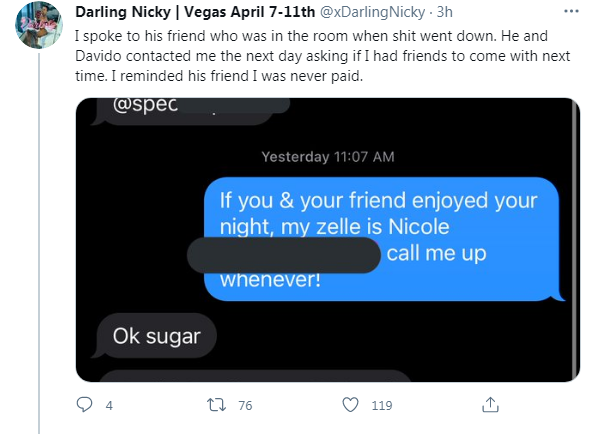Retweet this tweet using the arrows icon
The width and height of the screenshot is (594, 437).
(216, 405)
